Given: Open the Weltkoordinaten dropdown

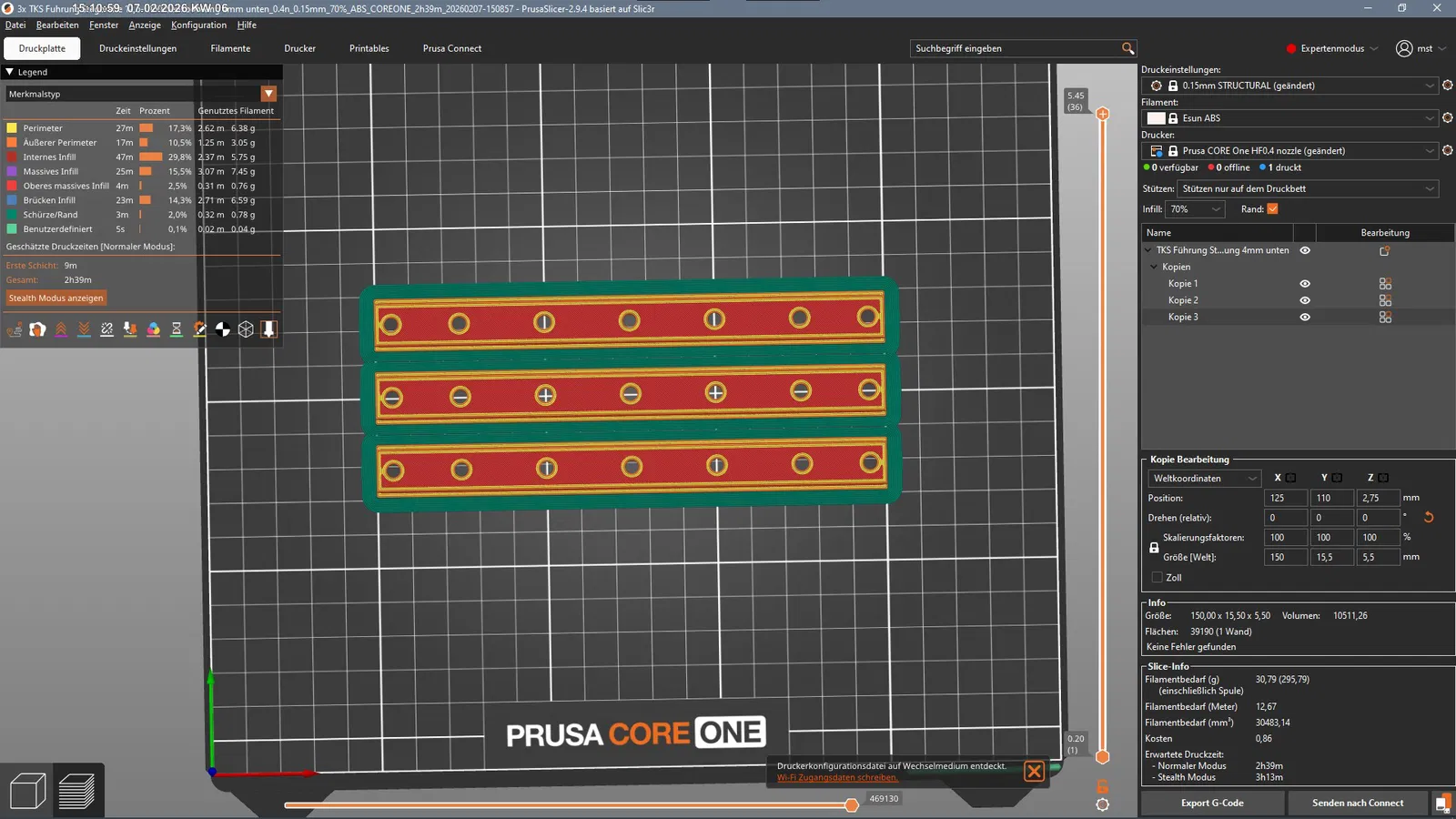Looking at the screenshot, I should pyautogui.click(x=1204, y=478).
